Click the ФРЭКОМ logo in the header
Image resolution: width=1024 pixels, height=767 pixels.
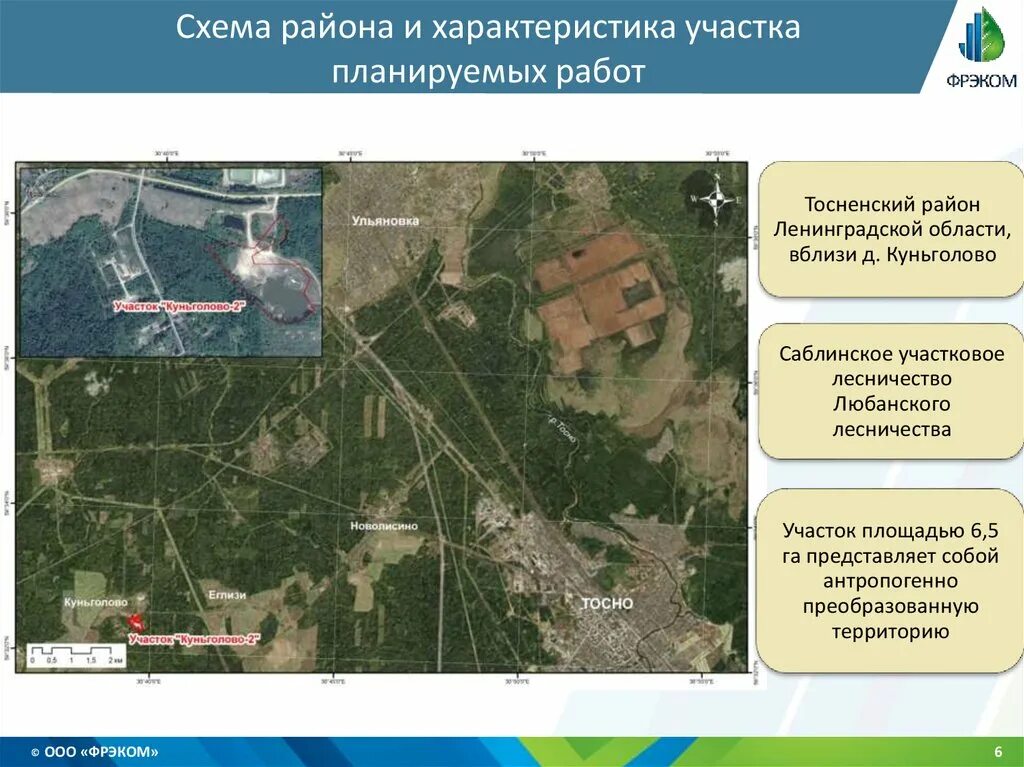click(x=982, y=47)
